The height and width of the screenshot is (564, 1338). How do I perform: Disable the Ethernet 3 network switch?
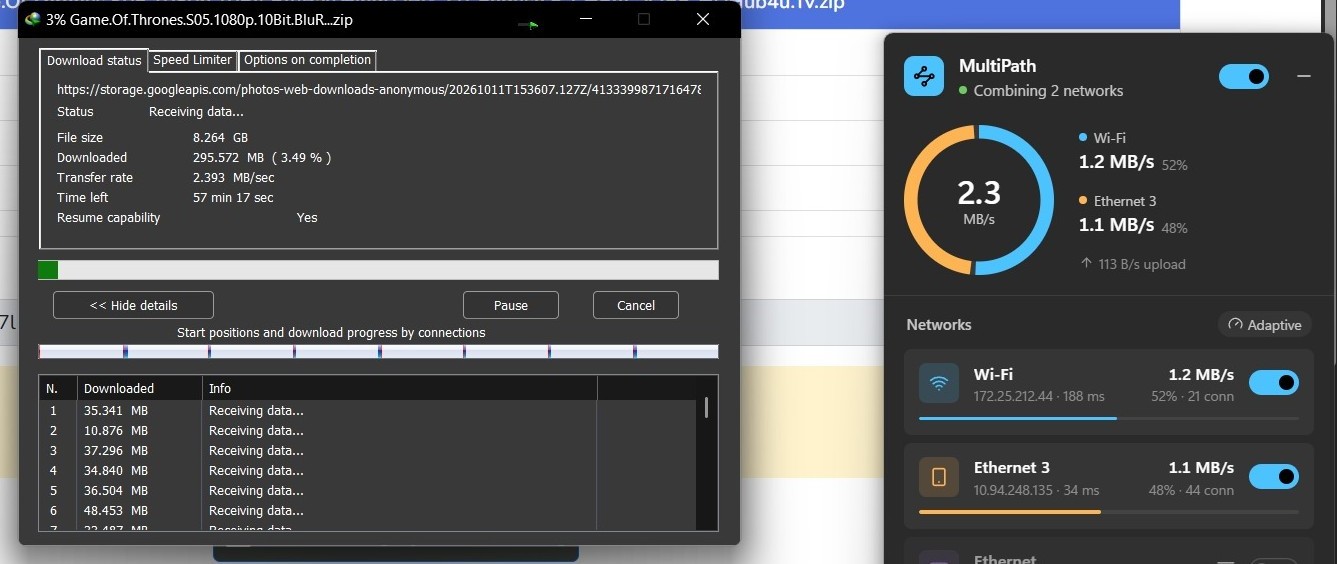click(x=1274, y=477)
